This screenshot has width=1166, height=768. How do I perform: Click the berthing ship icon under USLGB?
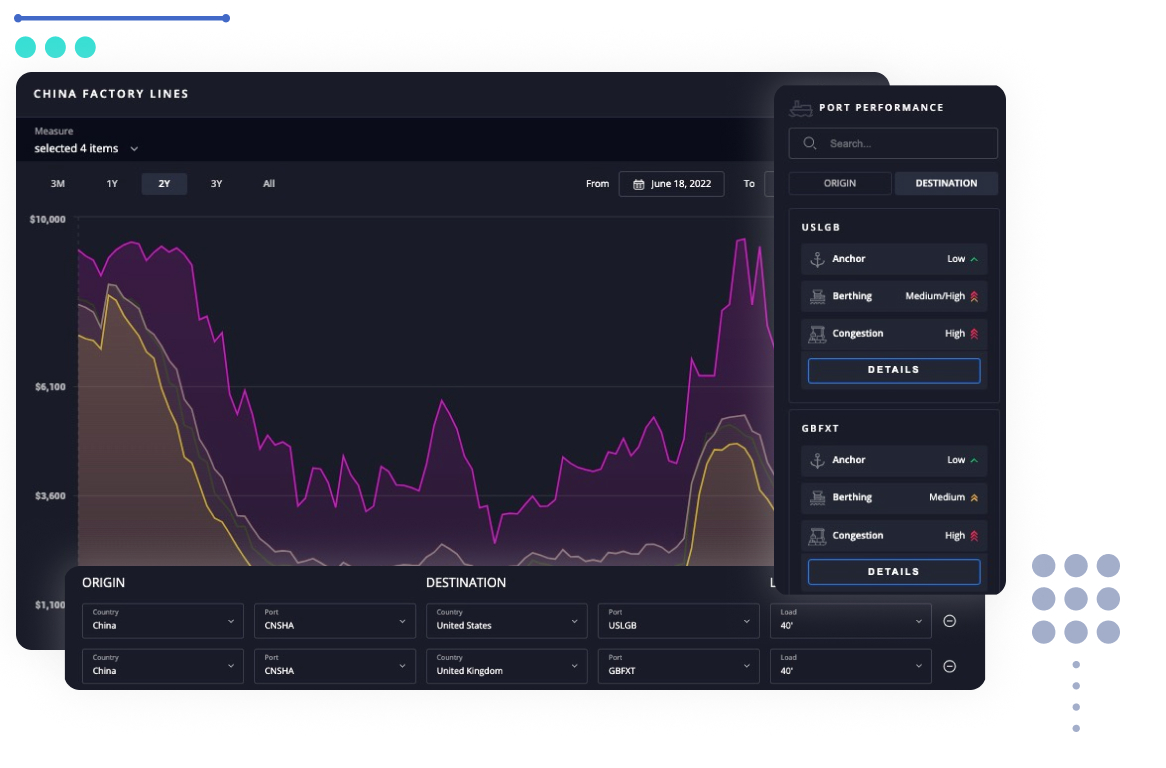[x=817, y=296]
